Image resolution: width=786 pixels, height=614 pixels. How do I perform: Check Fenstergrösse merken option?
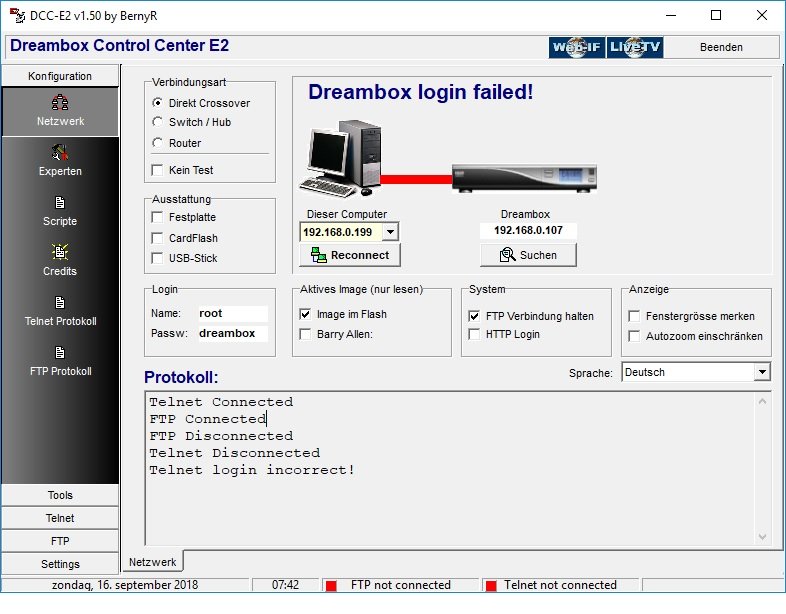tap(634, 316)
